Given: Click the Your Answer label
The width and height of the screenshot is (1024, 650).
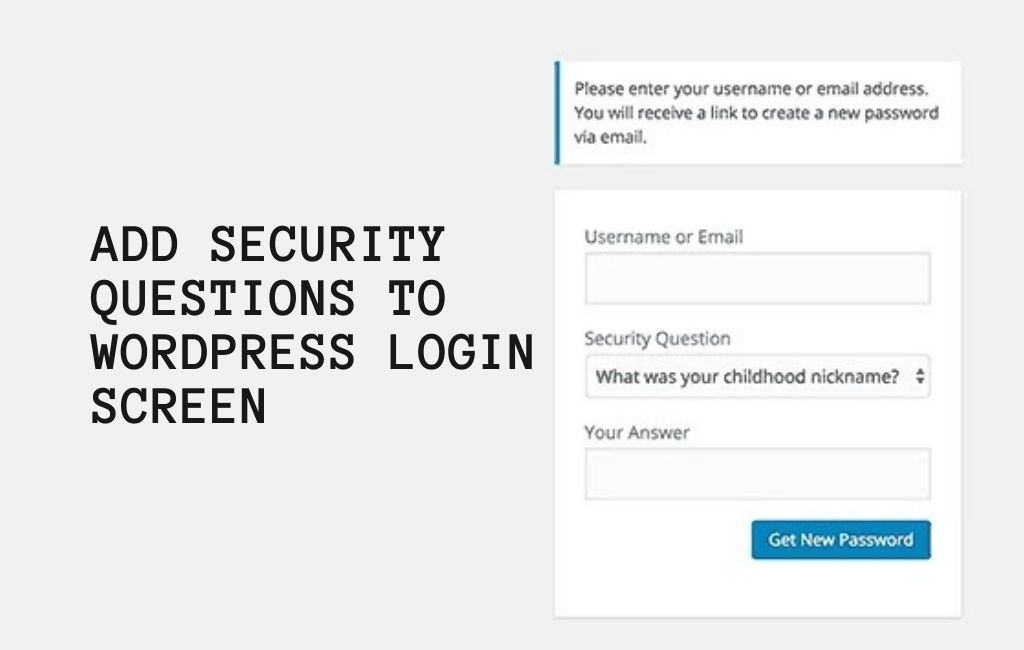Looking at the screenshot, I should coord(636,432).
